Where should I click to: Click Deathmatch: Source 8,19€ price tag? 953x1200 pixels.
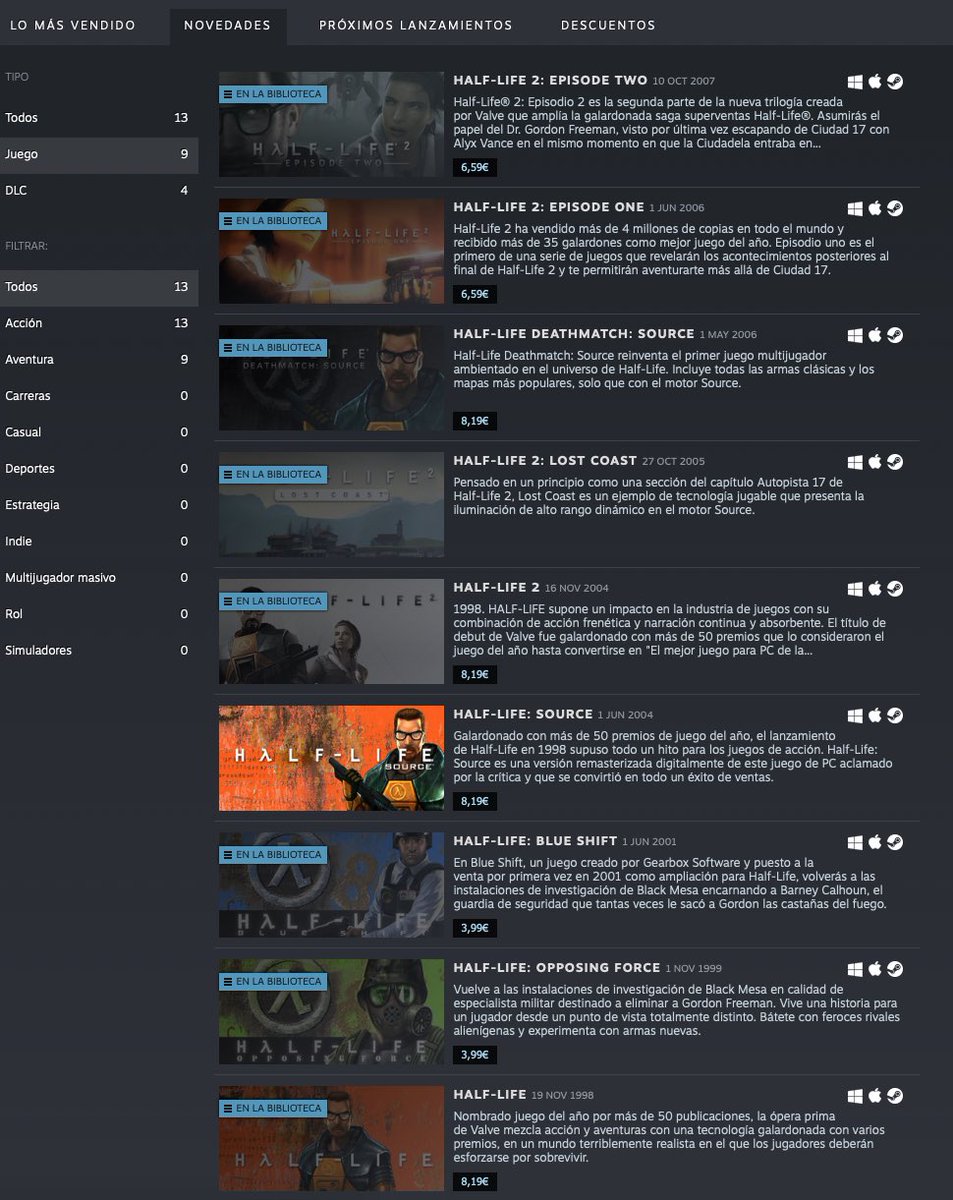475,421
